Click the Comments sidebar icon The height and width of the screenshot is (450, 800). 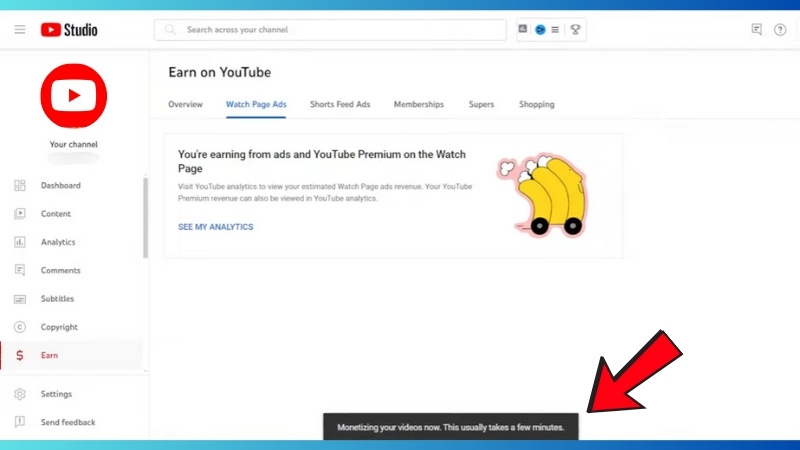(20, 270)
